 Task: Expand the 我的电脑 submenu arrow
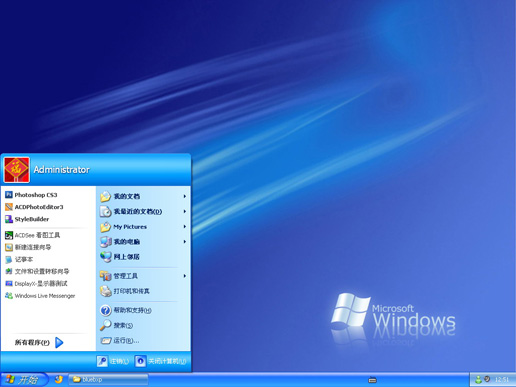point(184,242)
